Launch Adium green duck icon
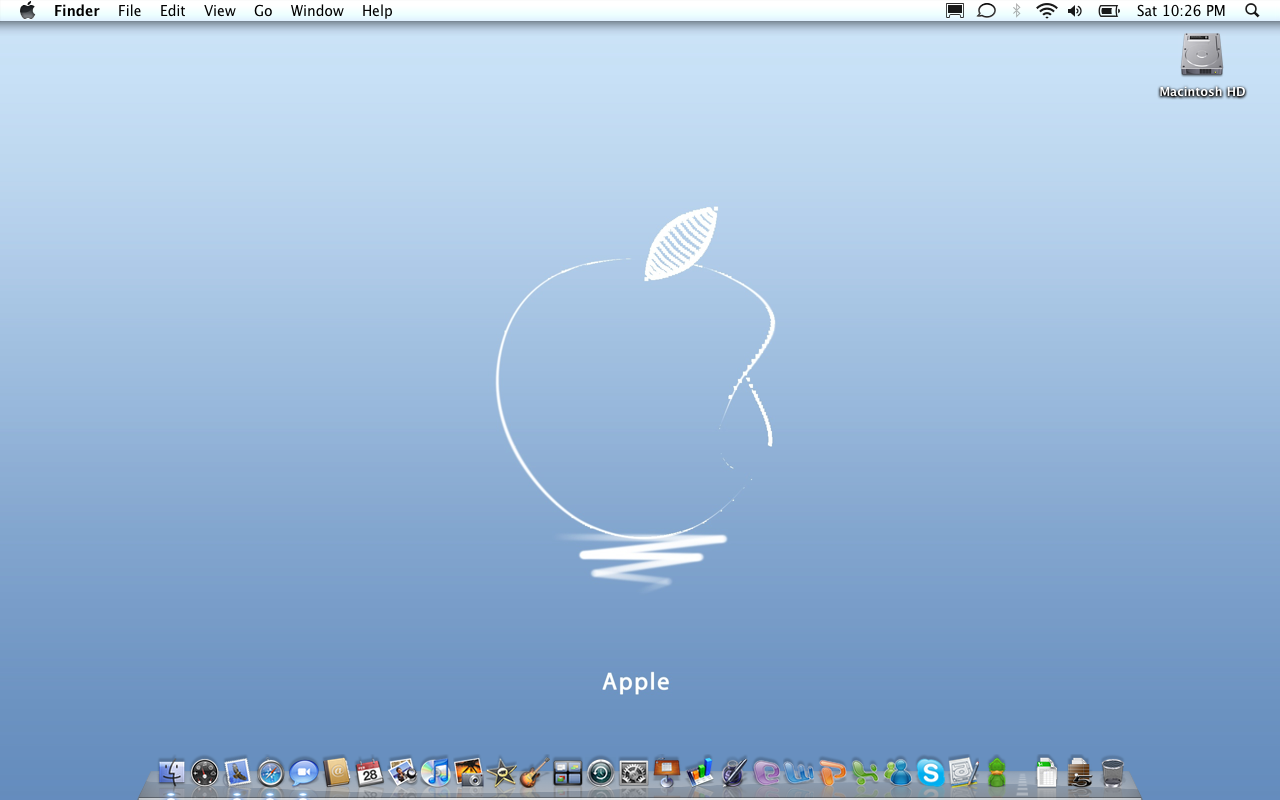 pos(997,772)
